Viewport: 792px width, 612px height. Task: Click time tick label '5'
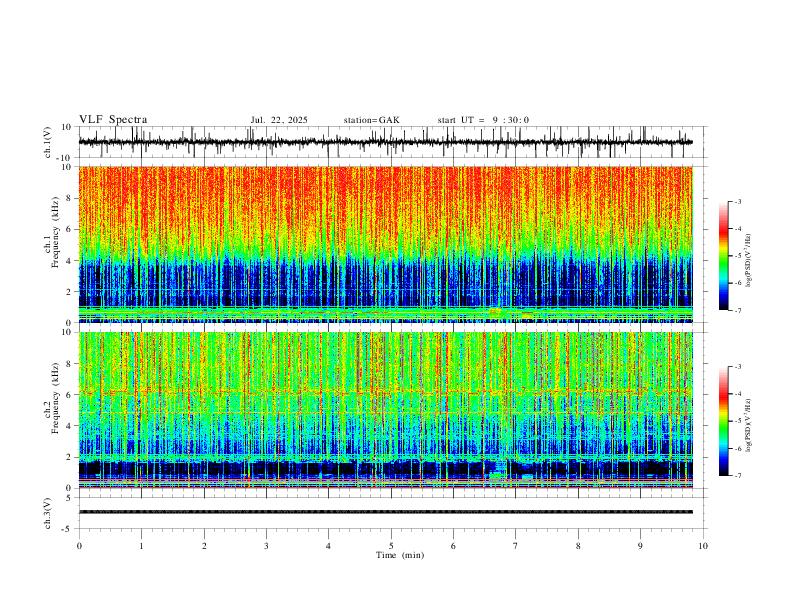[391, 546]
